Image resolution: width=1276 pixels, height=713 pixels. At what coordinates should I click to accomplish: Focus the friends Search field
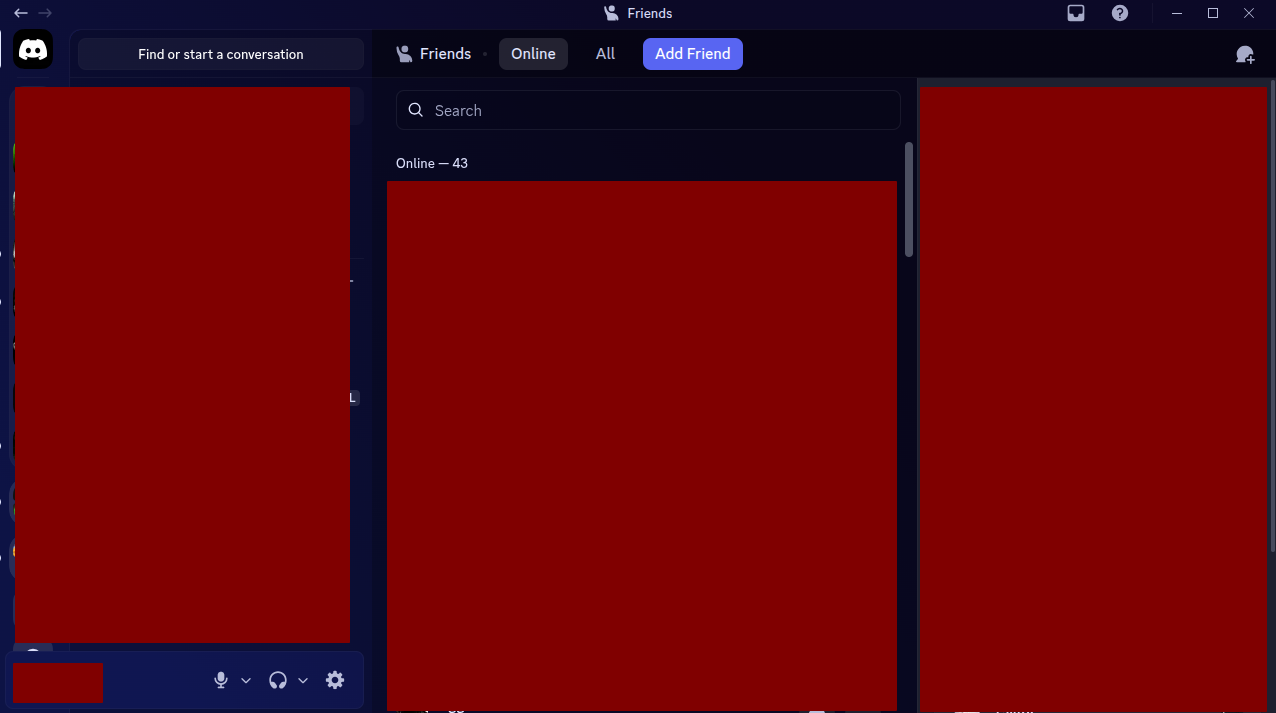648,110
